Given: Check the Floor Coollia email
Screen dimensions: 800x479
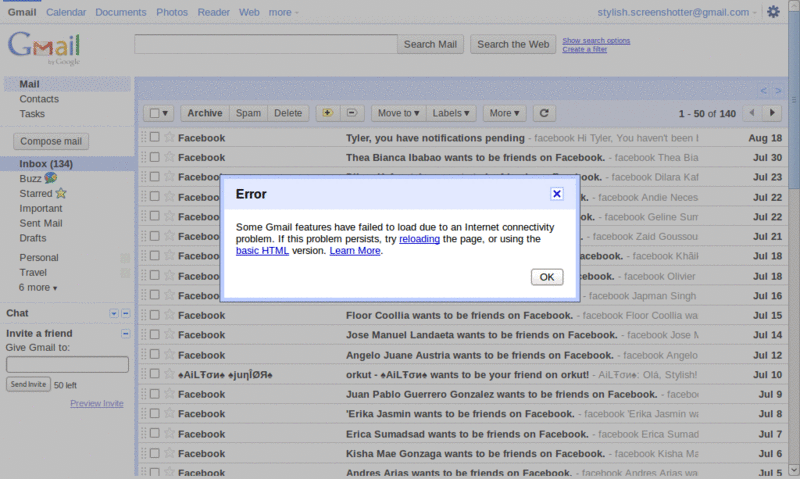Looking at the screenshot, I should [x=155, y=315].
